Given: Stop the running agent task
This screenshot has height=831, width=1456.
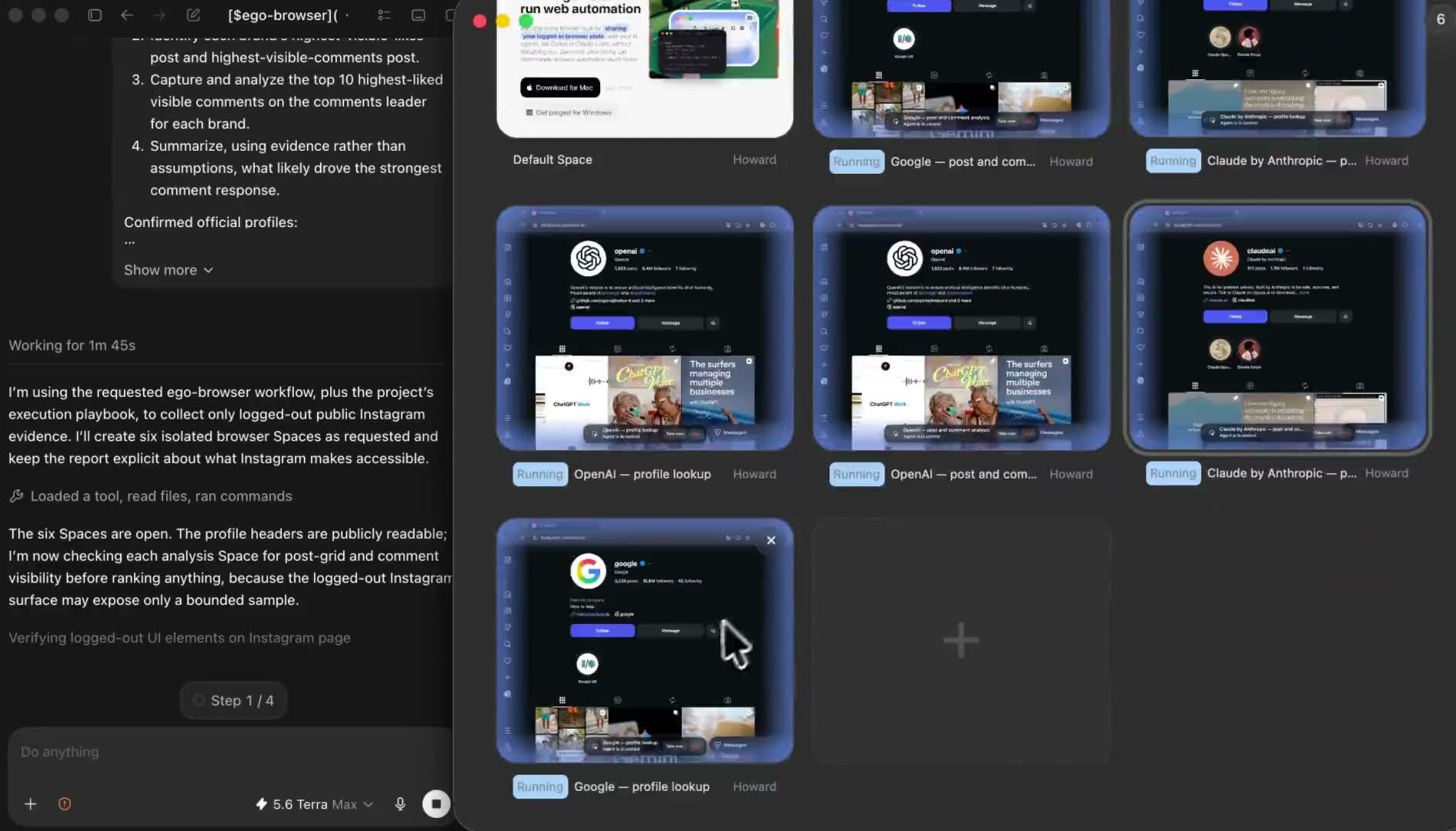Looking at the screenshot, I should [x=436, y=804].
